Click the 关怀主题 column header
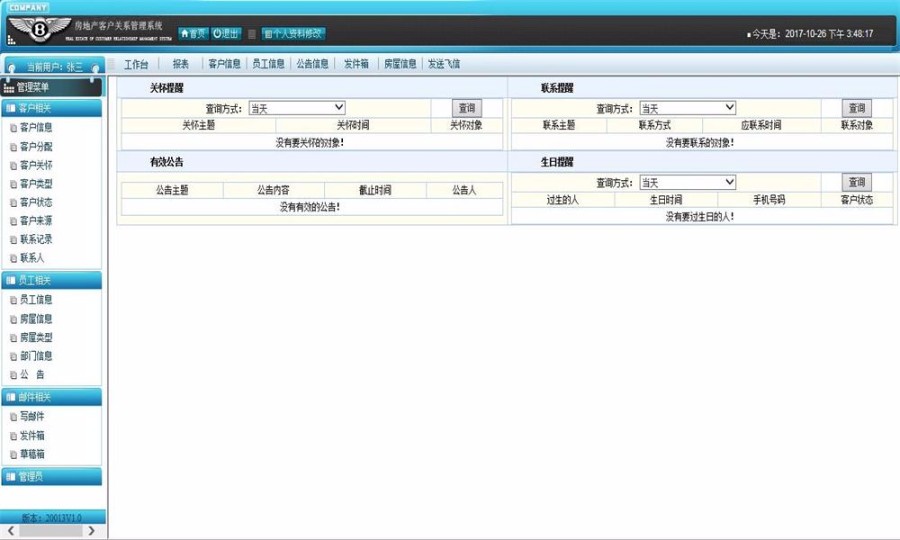Image resolution: width=900 pixels, height=540 pixels. (x=199, y=125)
